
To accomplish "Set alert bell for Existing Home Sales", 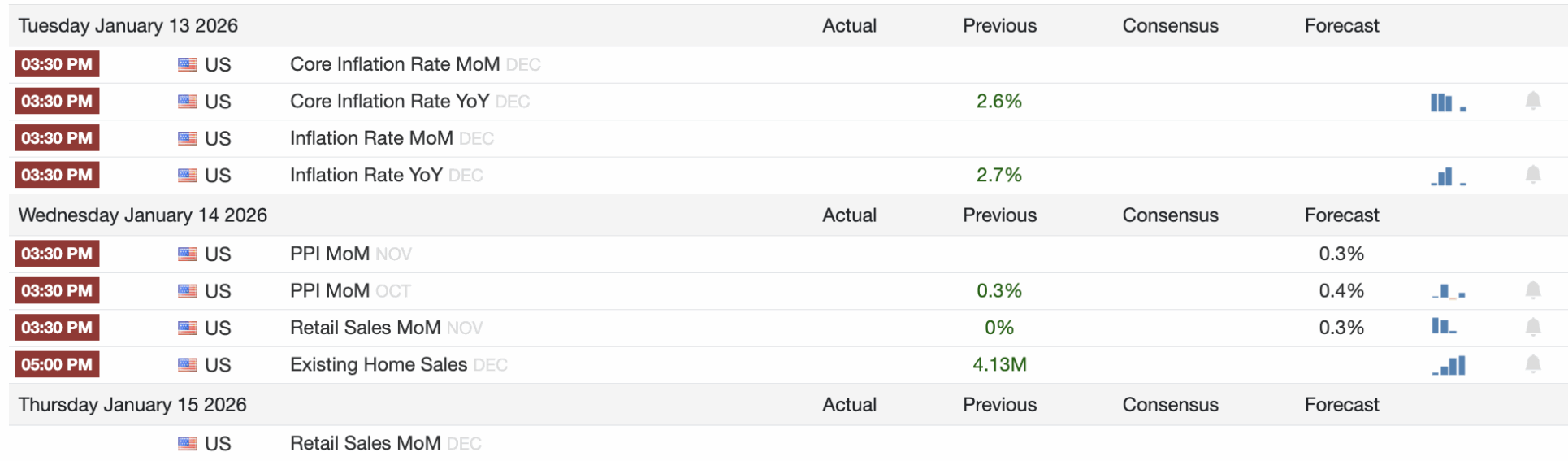I will [1532, 364].
